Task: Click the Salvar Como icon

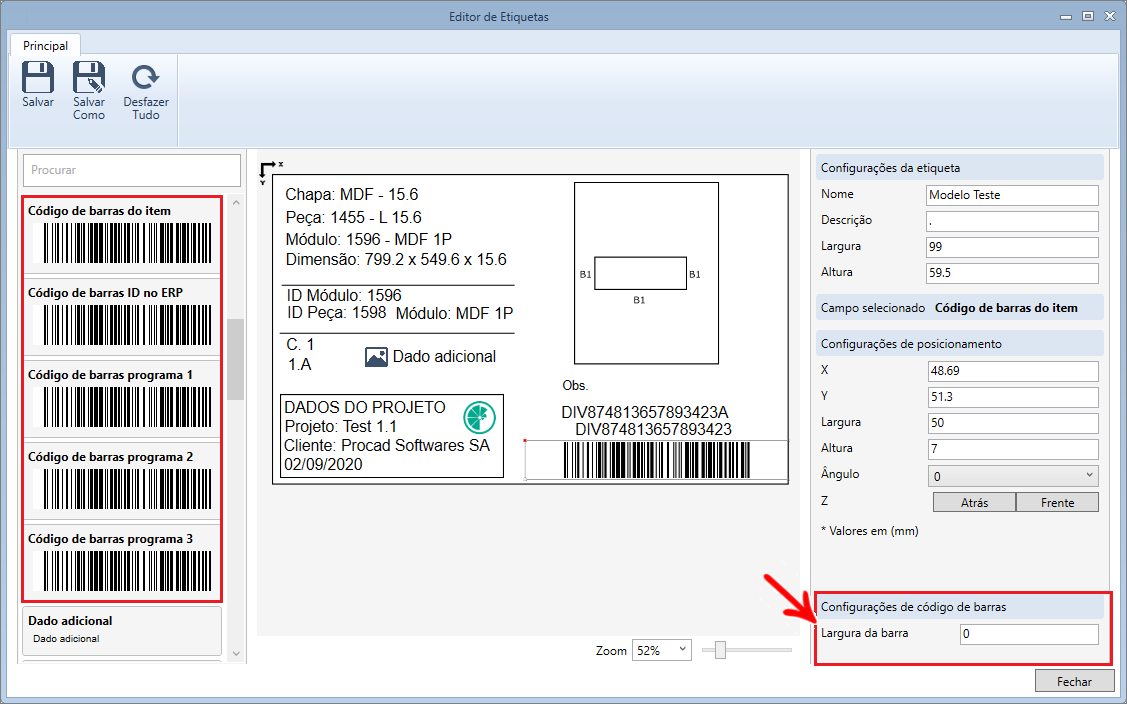Action: (x=88, y=78)
